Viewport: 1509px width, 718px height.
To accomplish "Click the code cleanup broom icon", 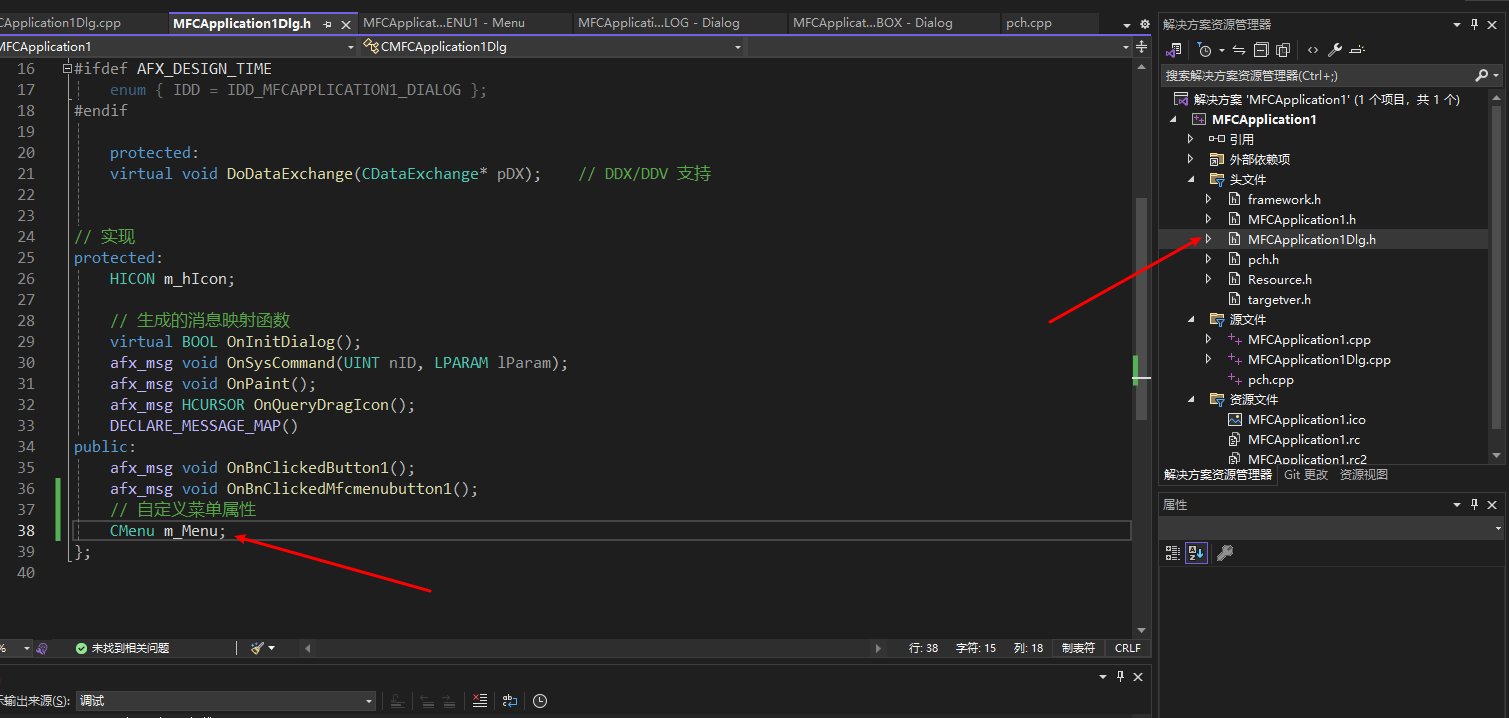I will coord(257,648).
